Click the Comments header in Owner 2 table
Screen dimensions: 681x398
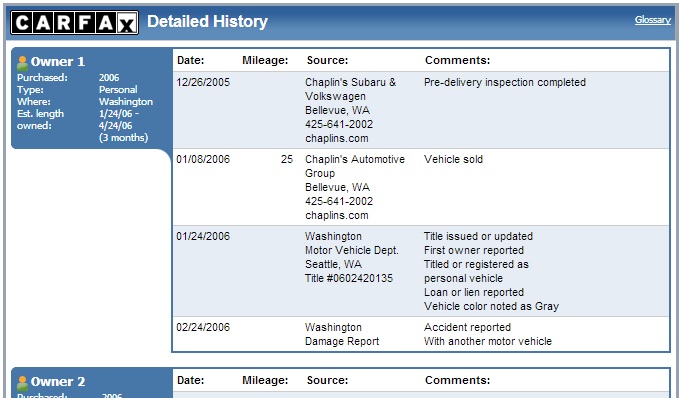457,380
